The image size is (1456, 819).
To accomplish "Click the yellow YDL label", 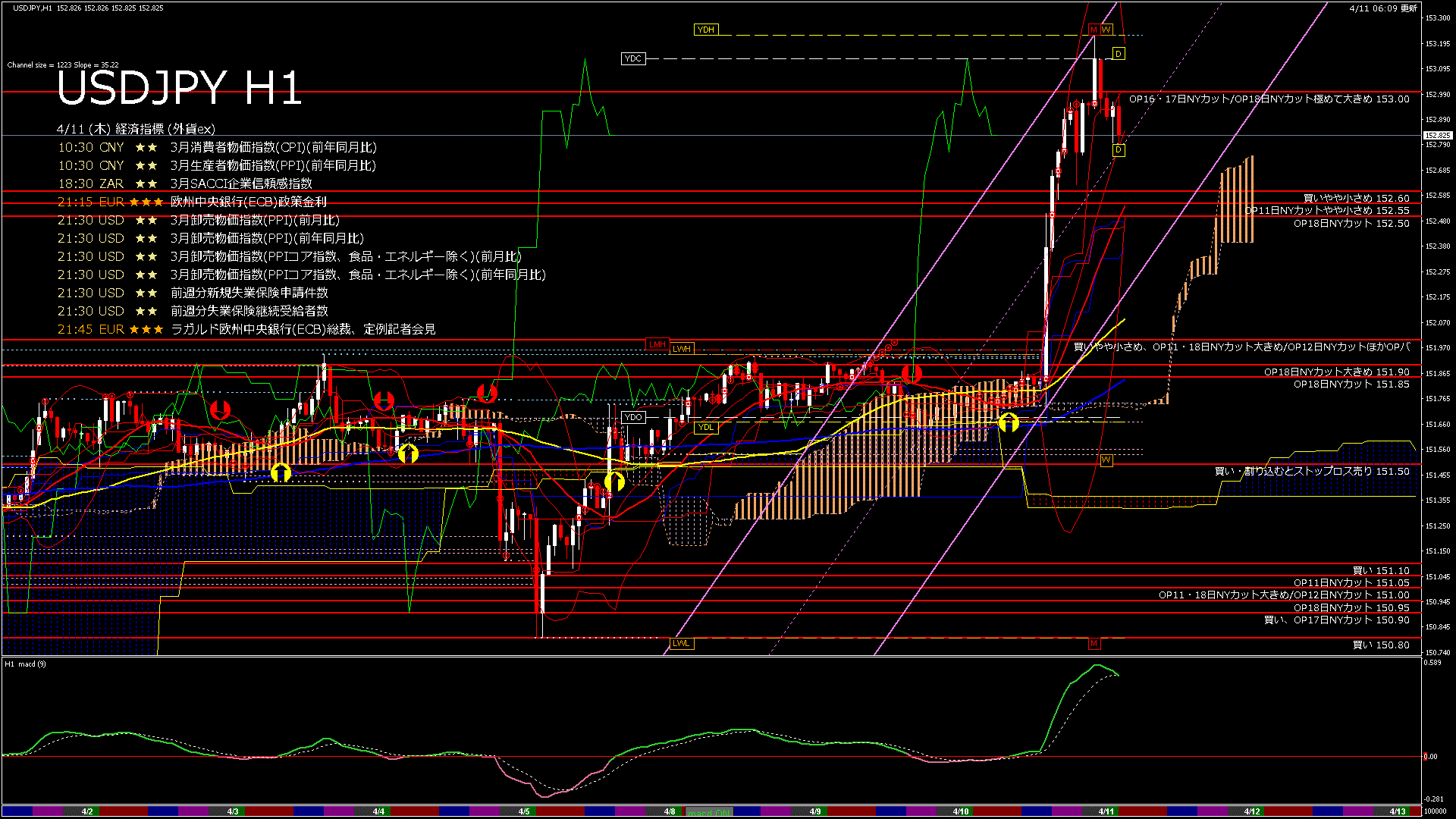I will coord(705,427).
